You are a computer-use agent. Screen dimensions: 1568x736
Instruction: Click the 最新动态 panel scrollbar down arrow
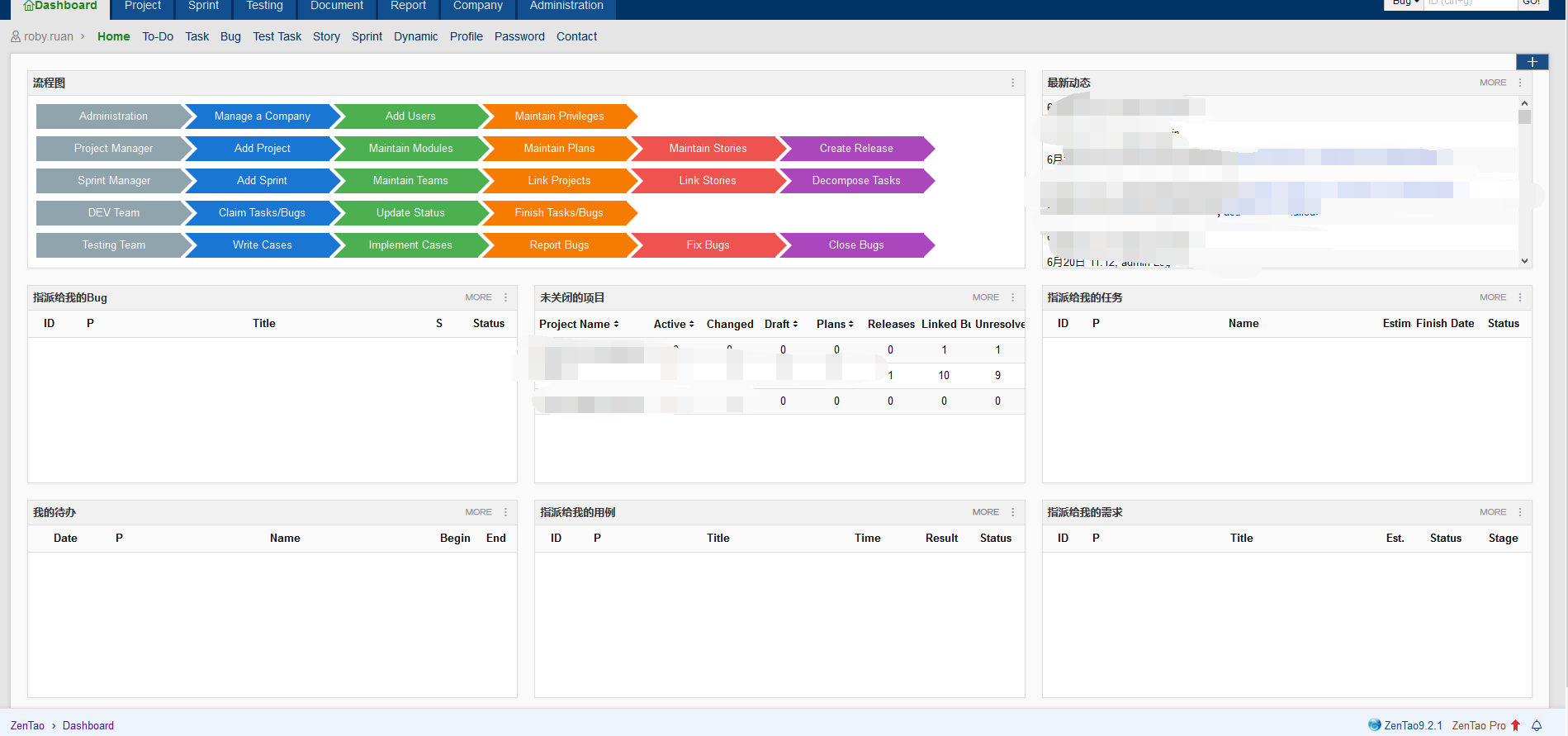point(1524,261)
